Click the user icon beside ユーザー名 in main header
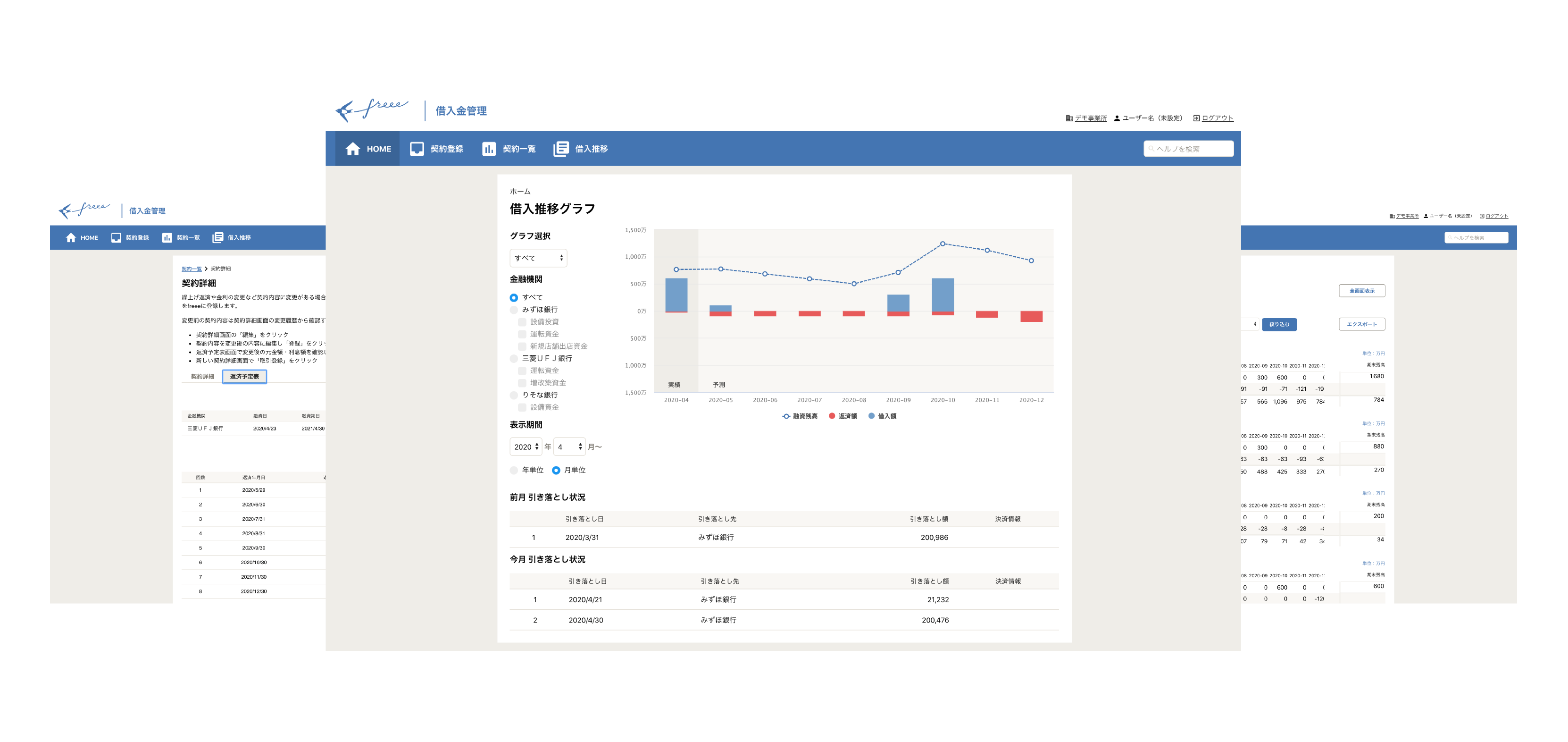The image size is (1568, 742). tap(1117, 118)
